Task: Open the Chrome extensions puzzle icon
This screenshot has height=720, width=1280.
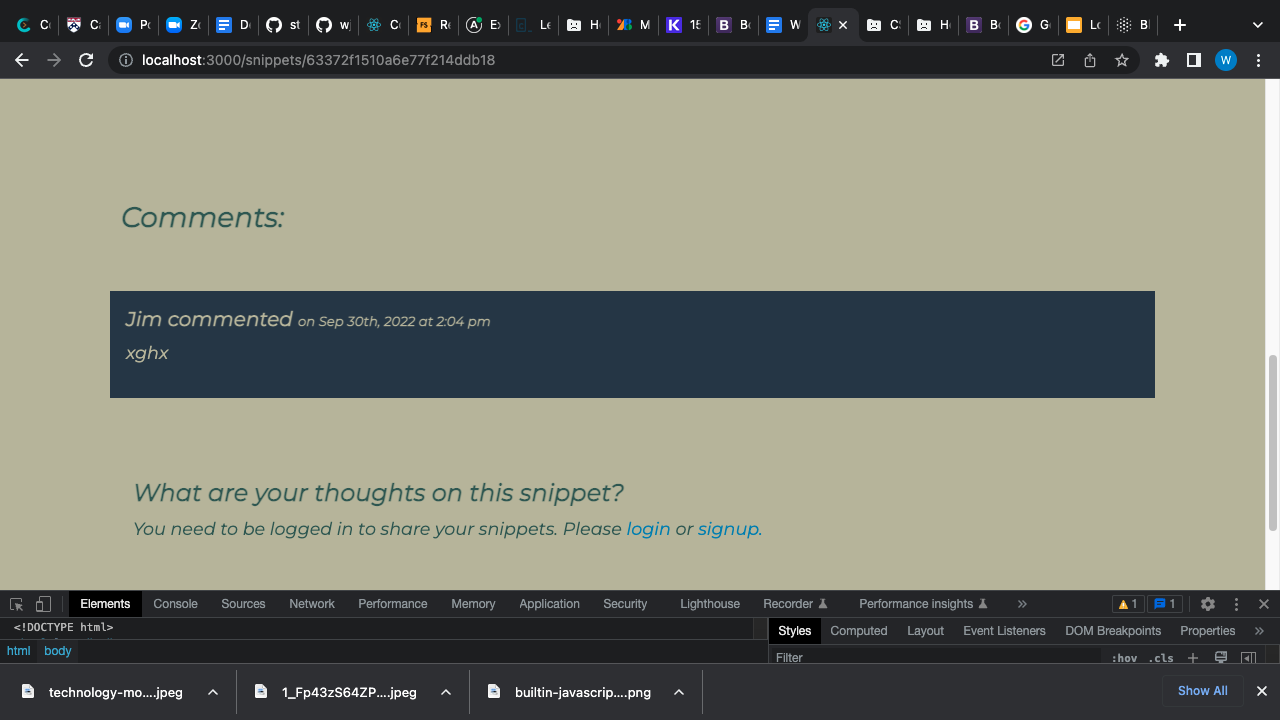Action: (1162, 60)
